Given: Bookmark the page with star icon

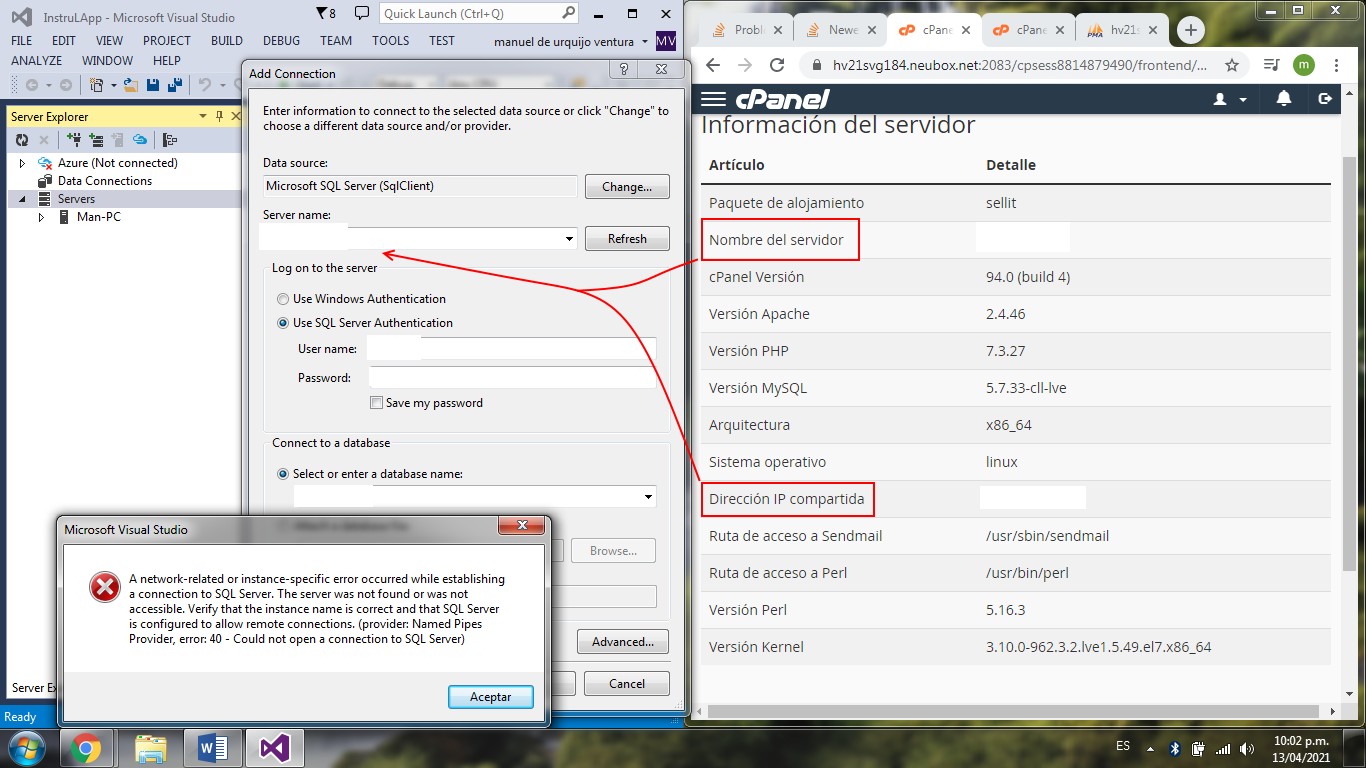Looking at the screenshot, I should pos(1232,65).
